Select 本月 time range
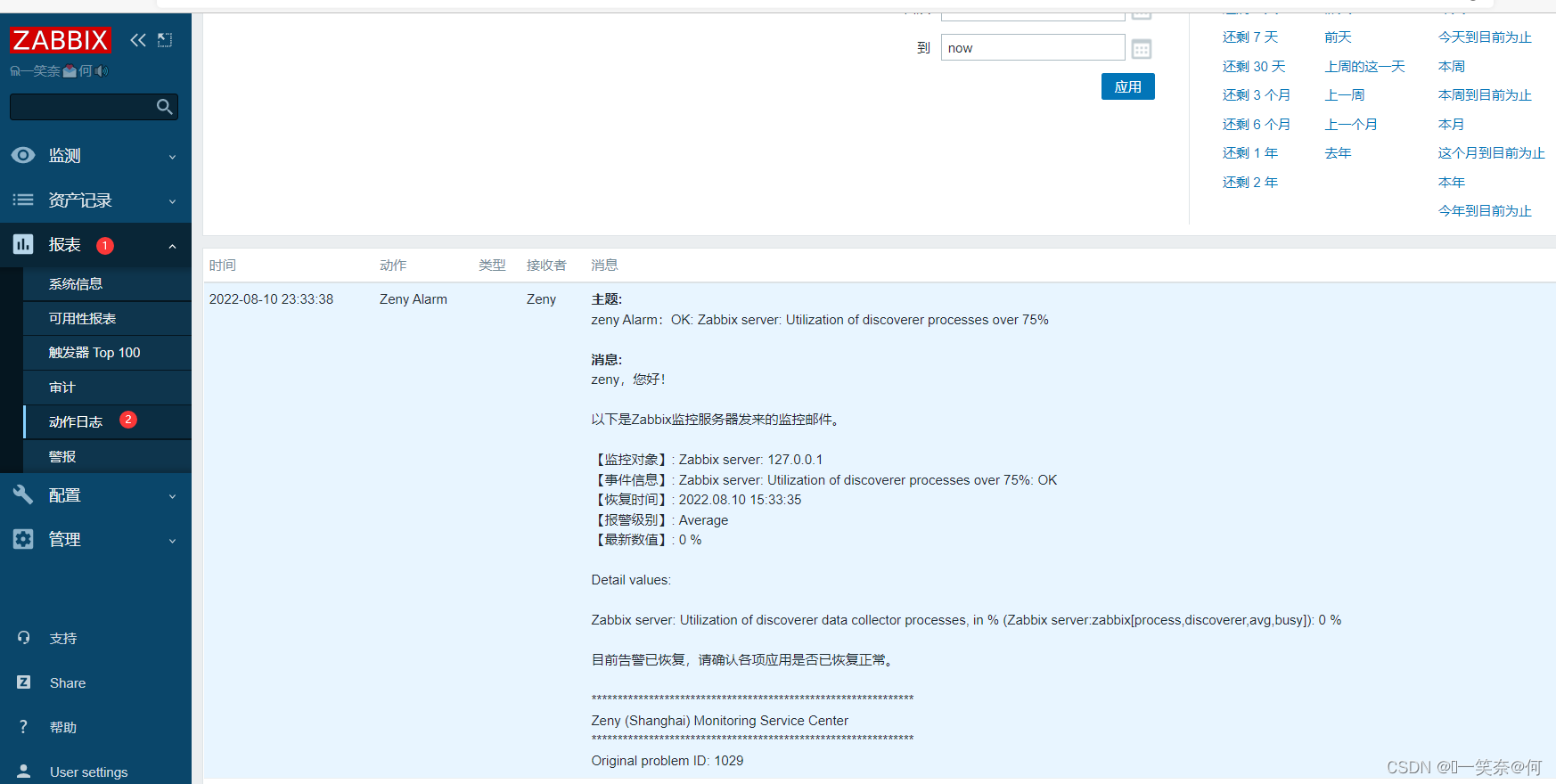 1451,125
